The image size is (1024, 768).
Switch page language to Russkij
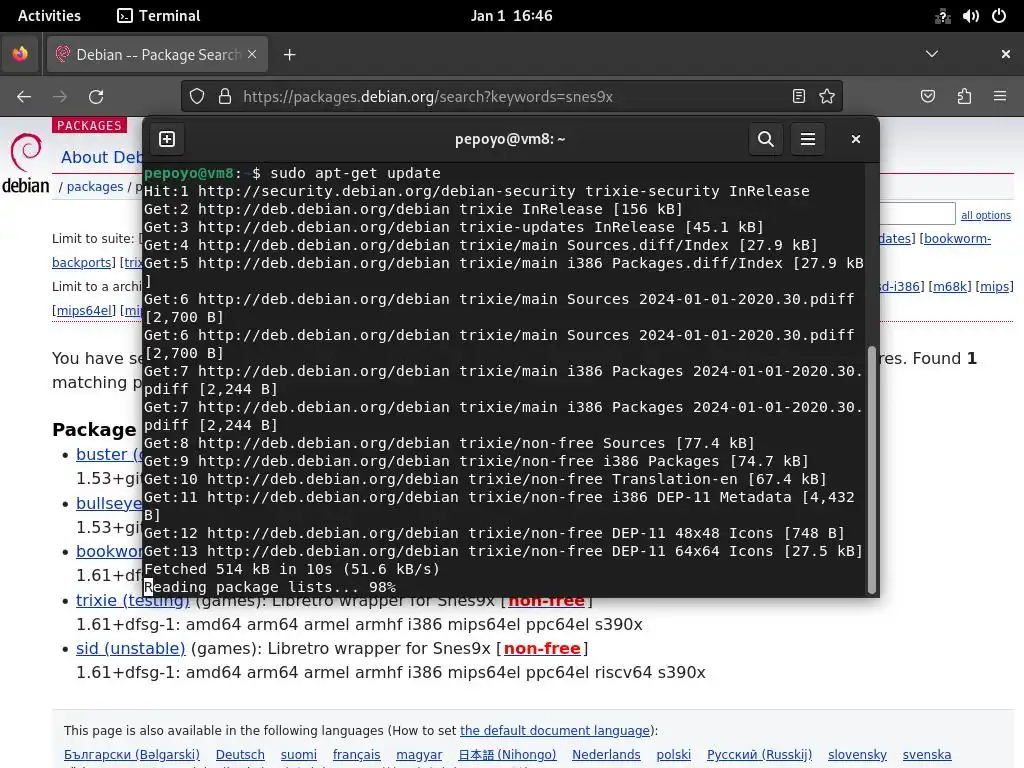760,755
